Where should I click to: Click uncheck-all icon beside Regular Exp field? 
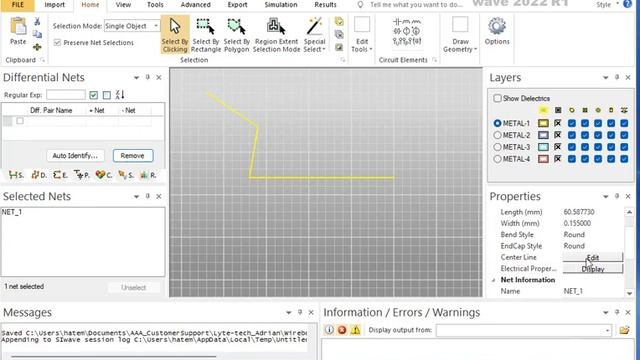(x=107, y=95)
